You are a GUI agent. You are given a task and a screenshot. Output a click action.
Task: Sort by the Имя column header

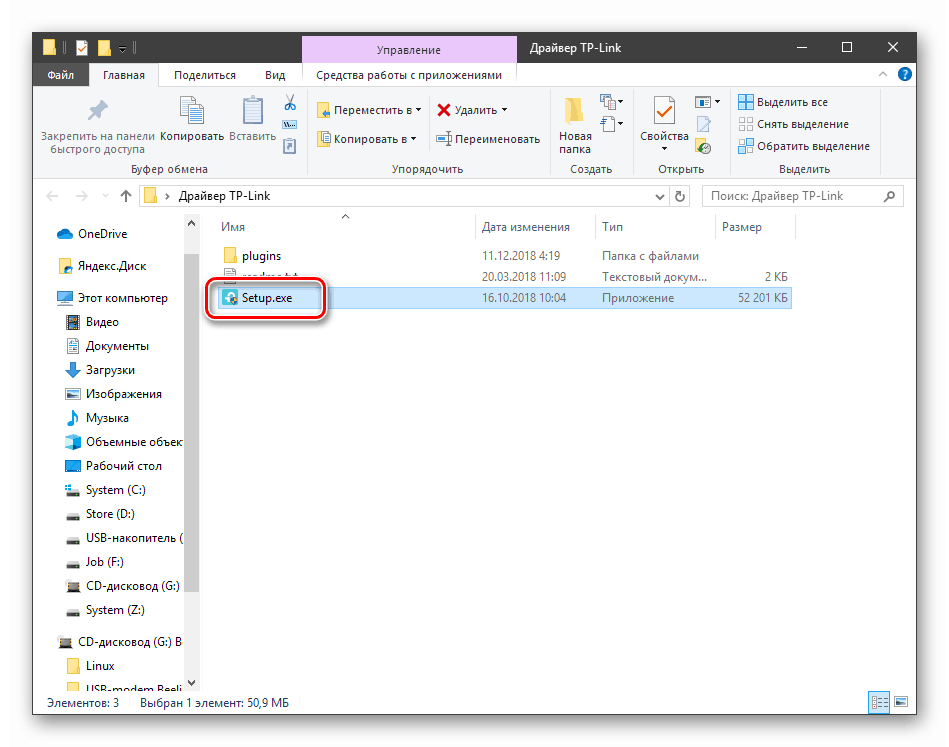tap(345, 227)
